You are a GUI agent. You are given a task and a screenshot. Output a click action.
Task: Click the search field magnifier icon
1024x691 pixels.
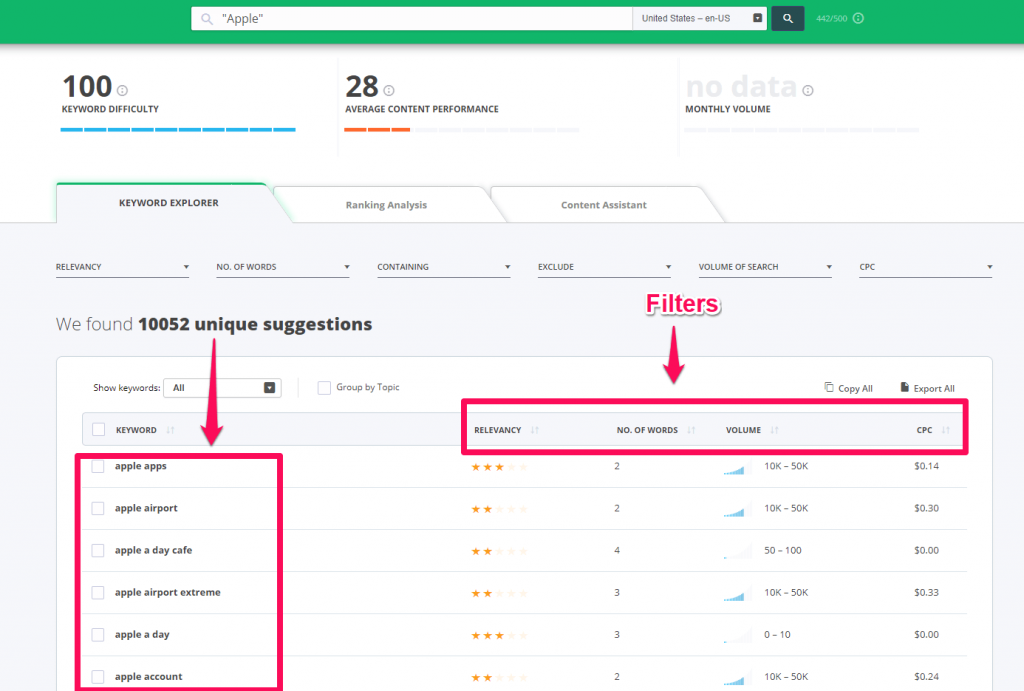coord(206,19)
